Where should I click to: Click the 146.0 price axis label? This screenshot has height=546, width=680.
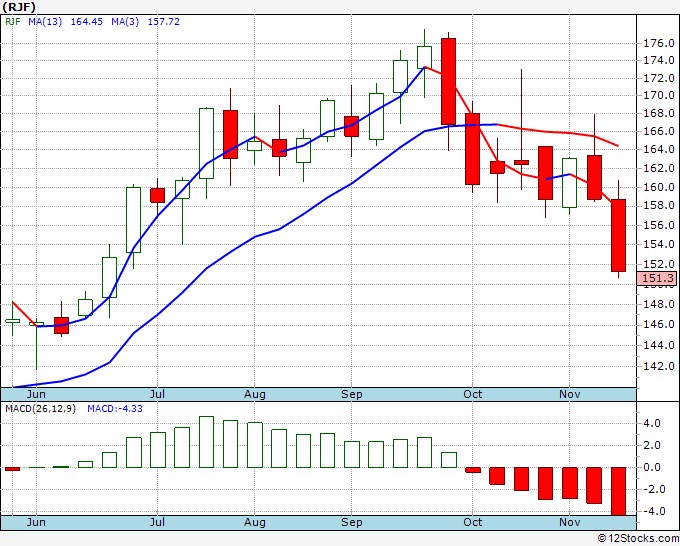tap(658, 324)
